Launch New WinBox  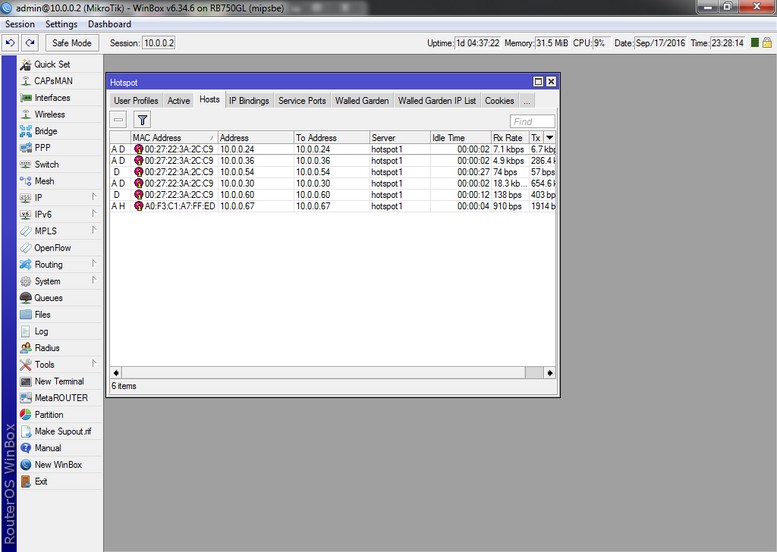click(x=58, y=465)
